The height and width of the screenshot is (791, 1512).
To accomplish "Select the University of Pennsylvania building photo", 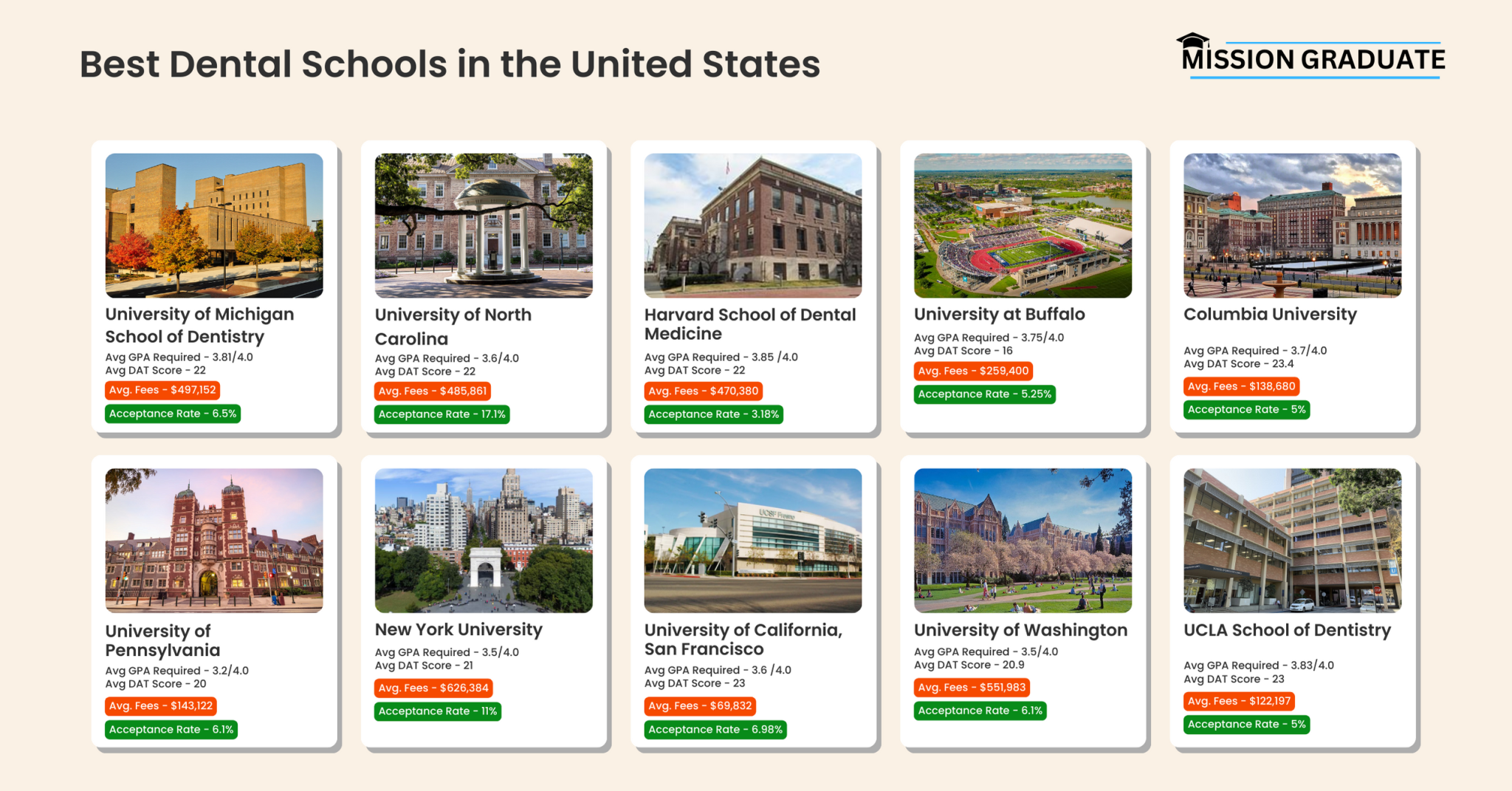I will click(x=214, y=540).
